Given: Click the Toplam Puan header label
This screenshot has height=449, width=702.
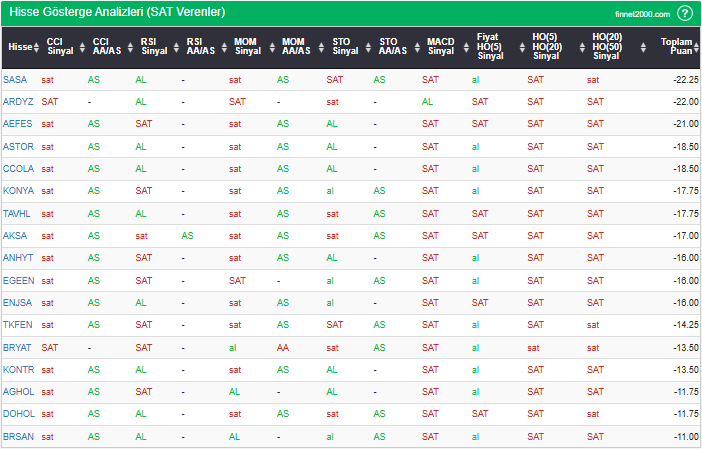Looking at the screenshot, I should pos(676,46).
